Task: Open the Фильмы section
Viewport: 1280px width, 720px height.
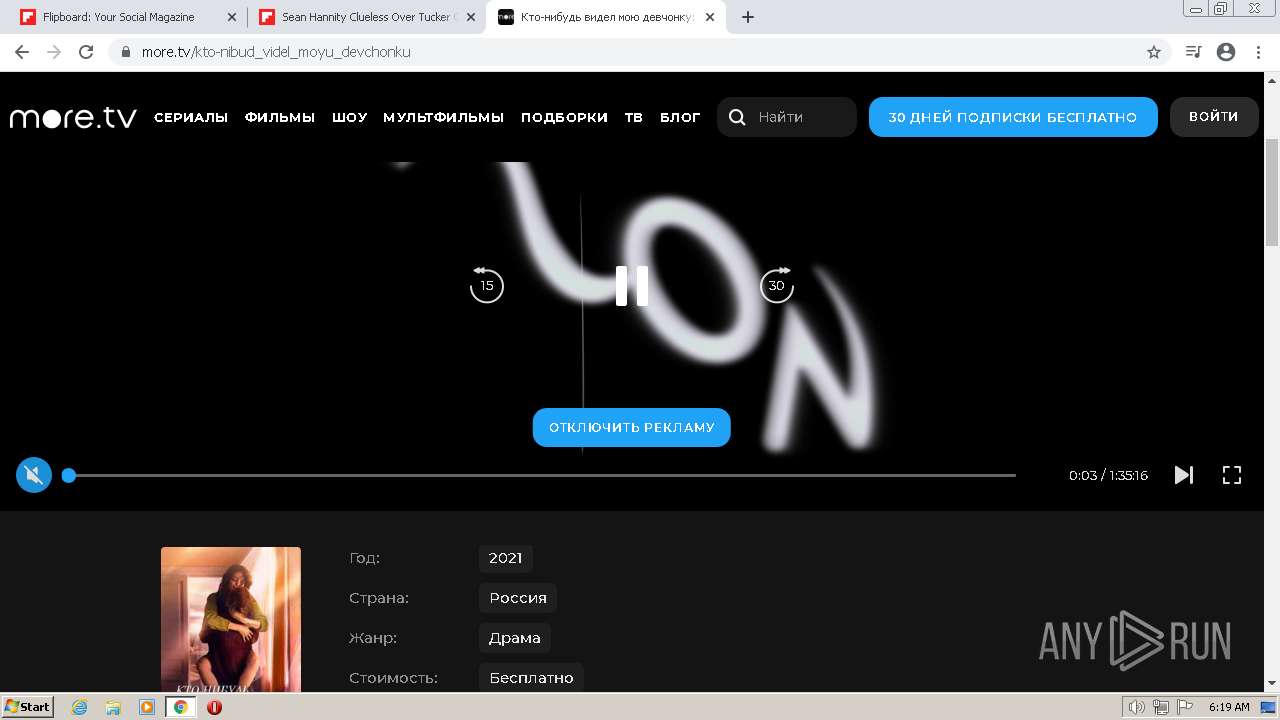Action: point(280,117)
